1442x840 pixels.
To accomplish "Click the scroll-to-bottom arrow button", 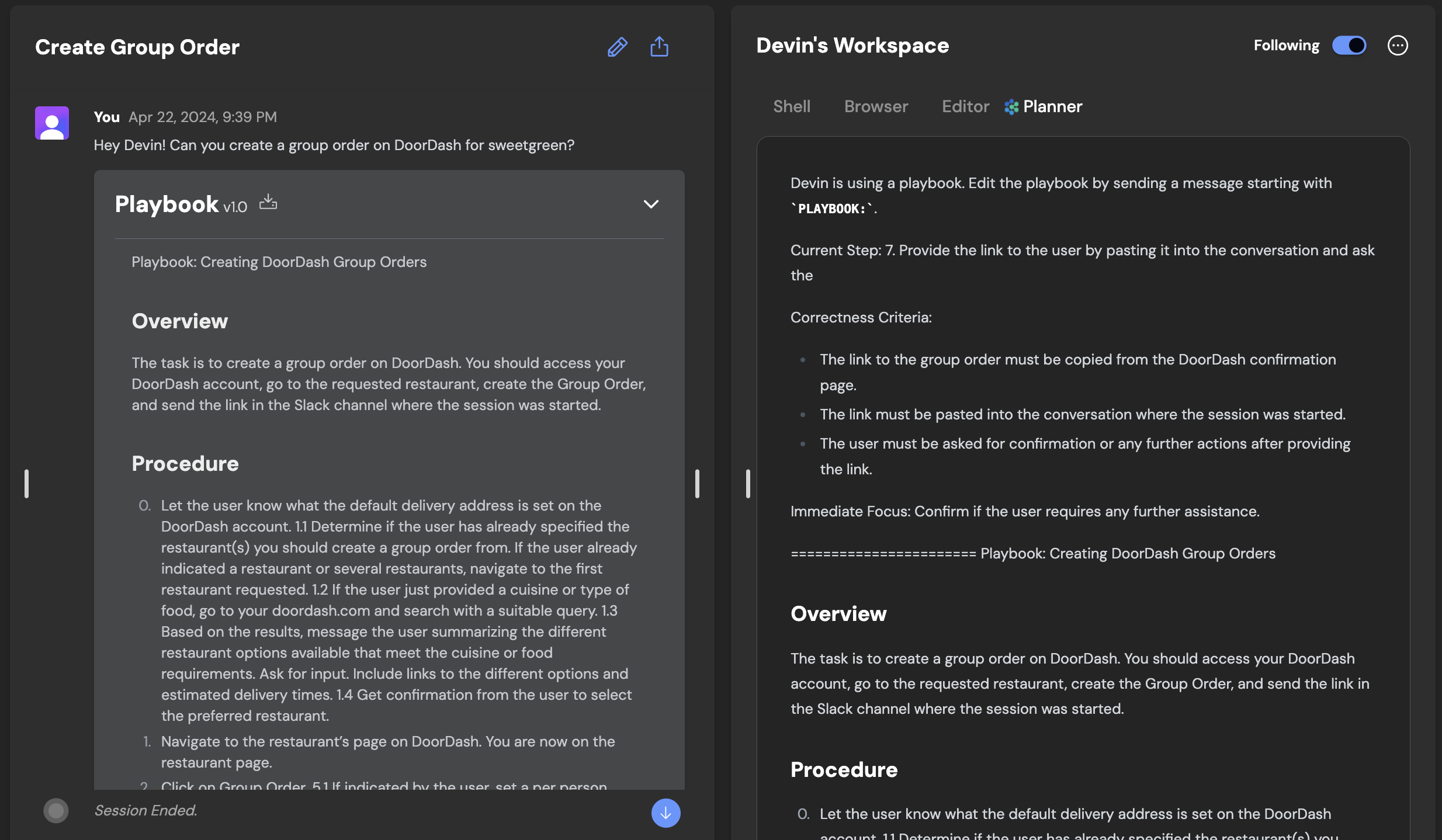I will click(665, 813).
